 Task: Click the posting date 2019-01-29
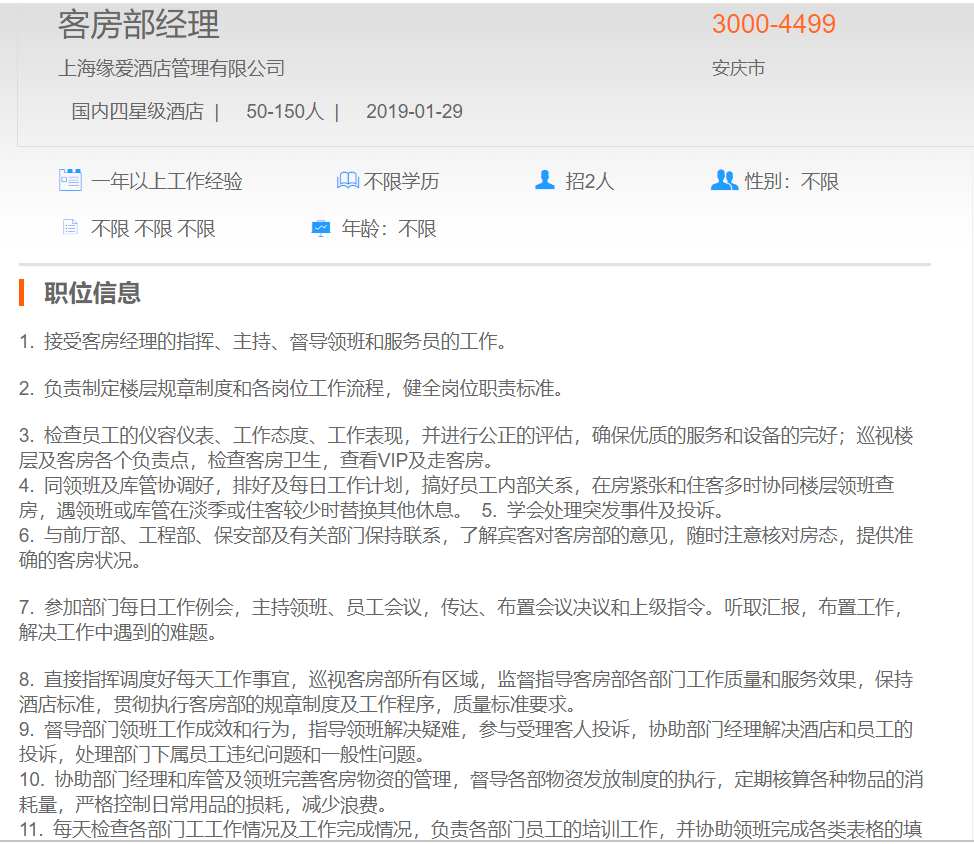414,111
